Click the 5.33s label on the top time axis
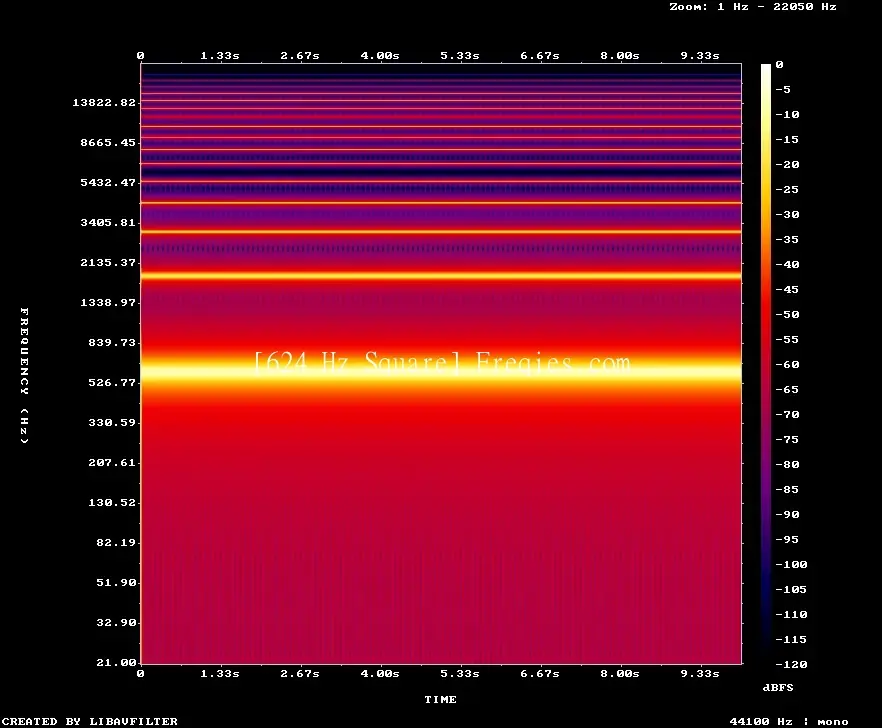Image resolution: width=882 pixels, height=728 pixels. [x=460, y=56]
